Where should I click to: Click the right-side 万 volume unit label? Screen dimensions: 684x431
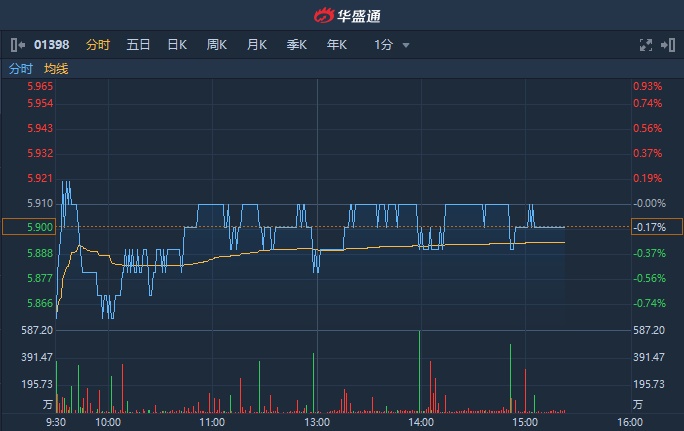tap(638, 404)
